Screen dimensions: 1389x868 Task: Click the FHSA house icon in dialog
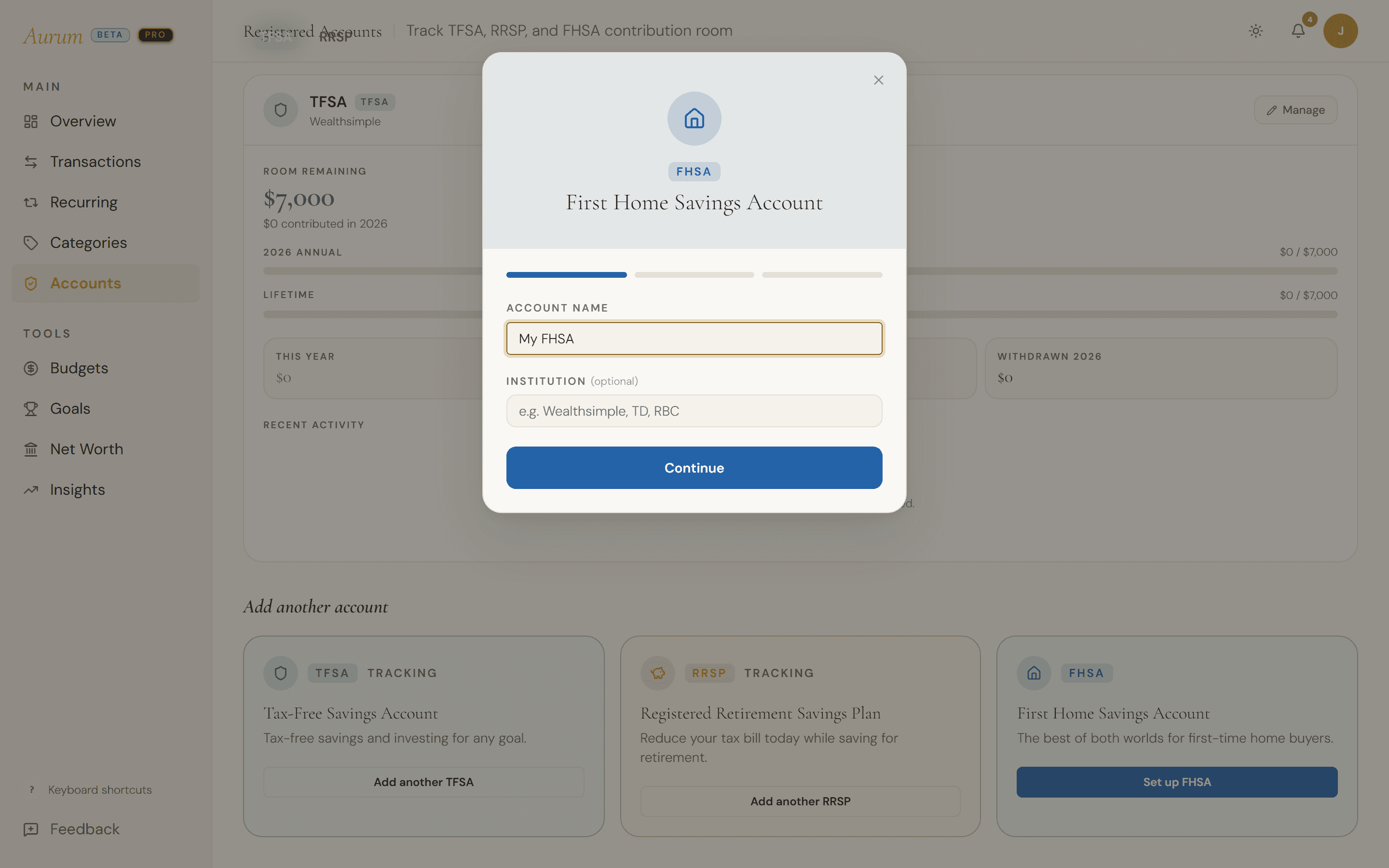coord(694,119)
